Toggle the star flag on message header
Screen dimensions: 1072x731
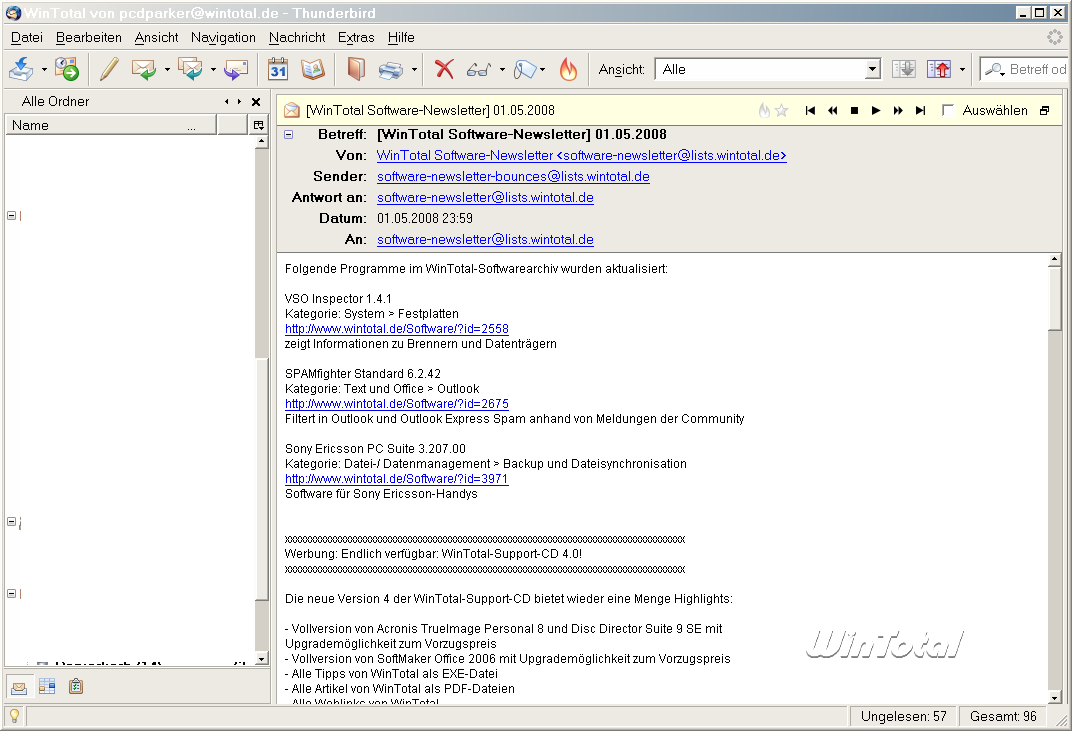782,110
